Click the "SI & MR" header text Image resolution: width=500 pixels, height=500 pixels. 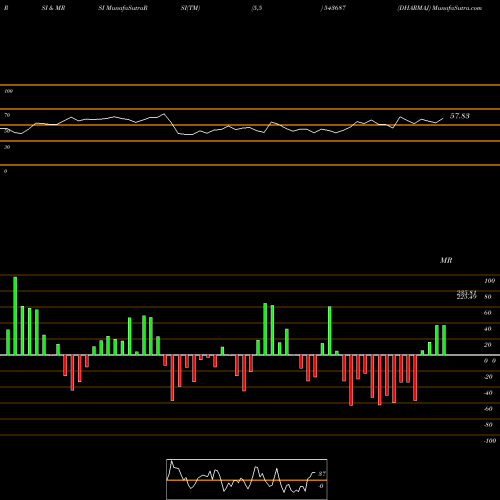[x=53, y=8]
